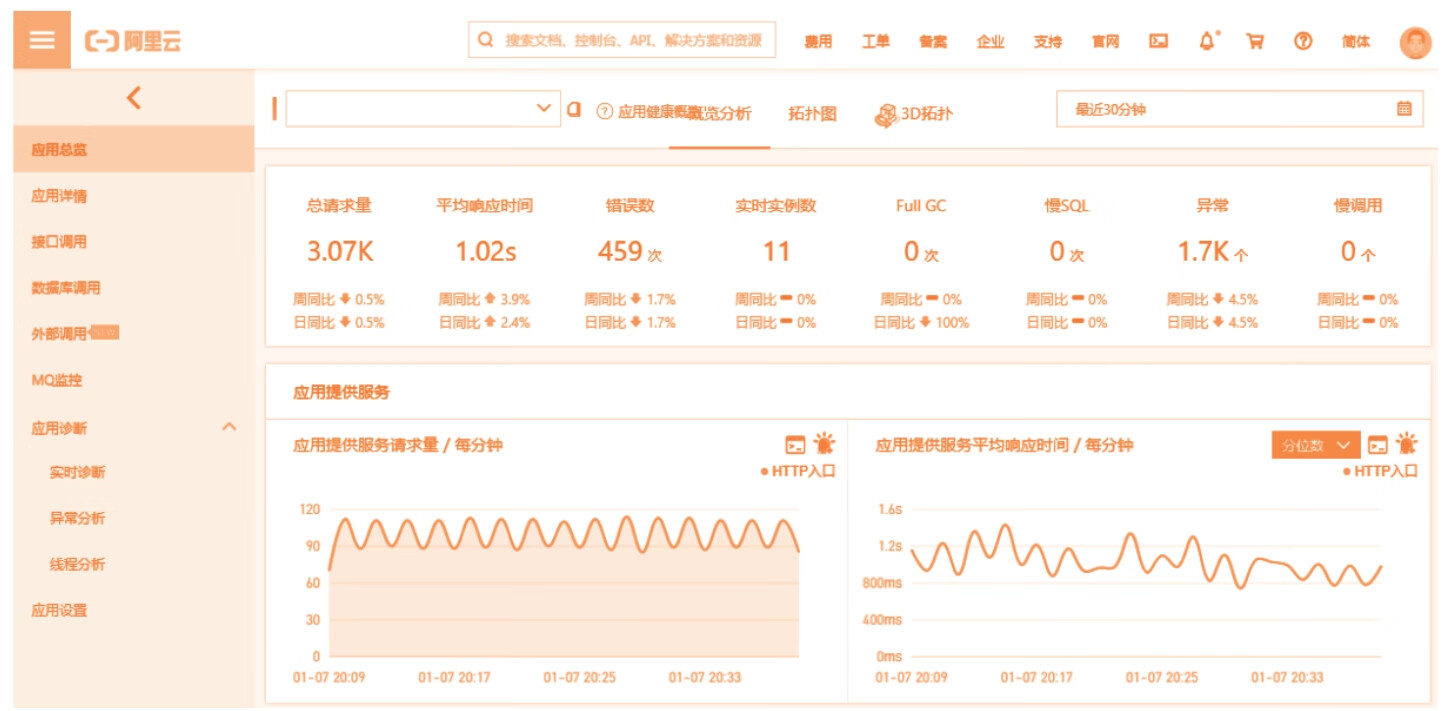Open the shopping cart icon
The image size is (1442, 711).
(x=1255, y=41)
